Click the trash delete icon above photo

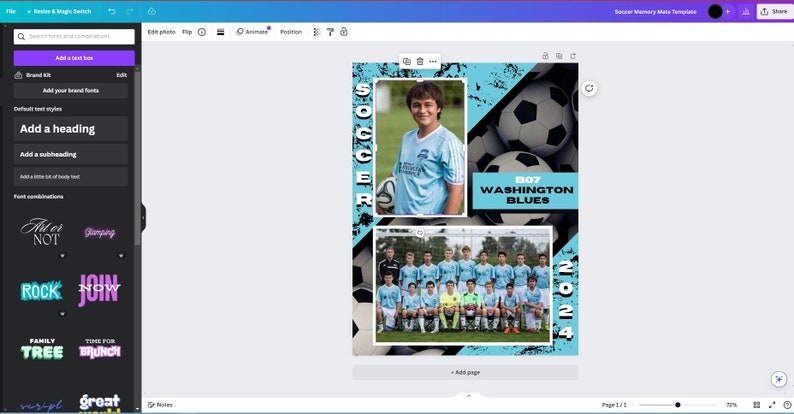click(x=420, y=61)
